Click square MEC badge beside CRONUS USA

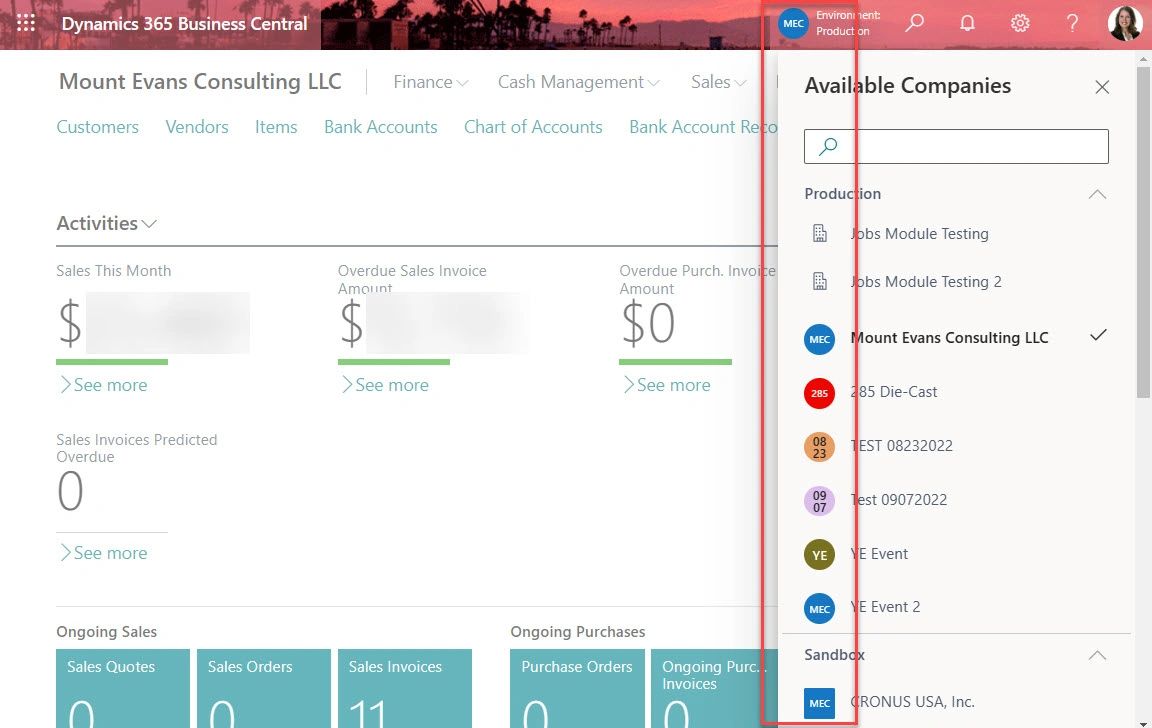click(x=819, y=703)
